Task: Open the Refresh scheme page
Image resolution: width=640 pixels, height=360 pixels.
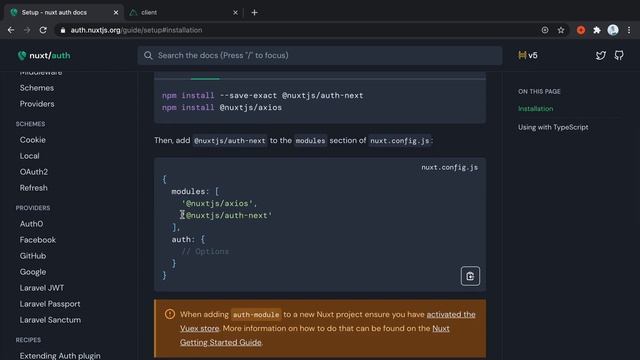Action: (x=33, y=188)
